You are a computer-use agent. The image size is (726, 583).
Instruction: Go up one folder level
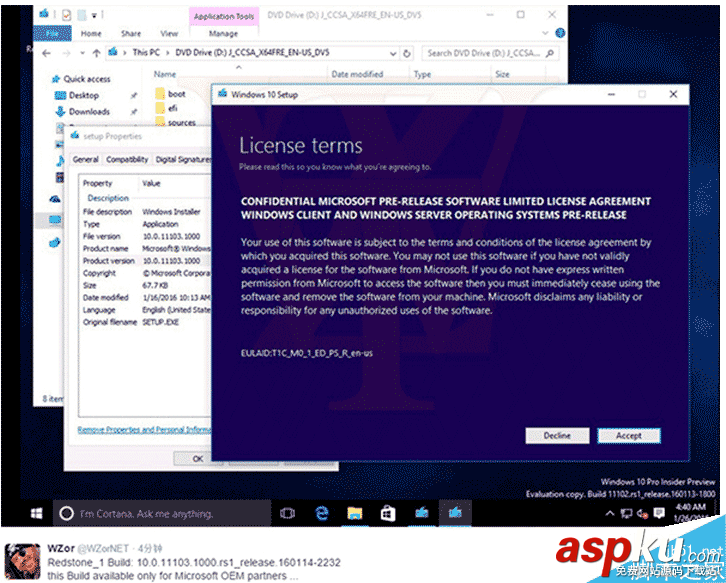[x=96, y=53]
